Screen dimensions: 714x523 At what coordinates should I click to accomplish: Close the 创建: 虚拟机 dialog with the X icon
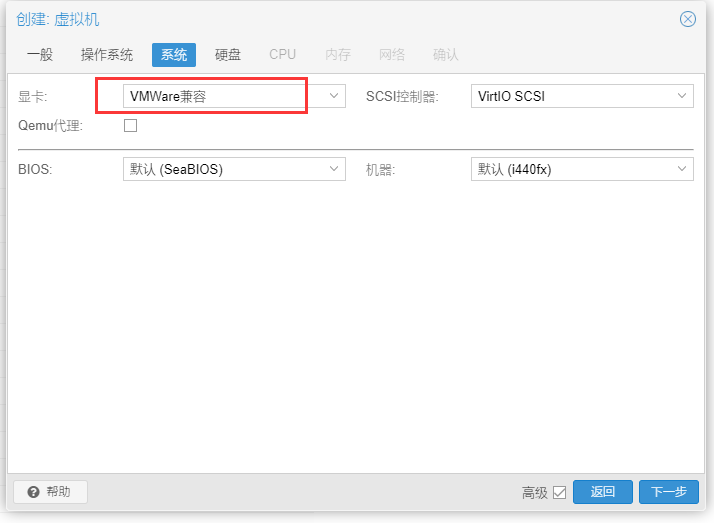tap(688, 19)
